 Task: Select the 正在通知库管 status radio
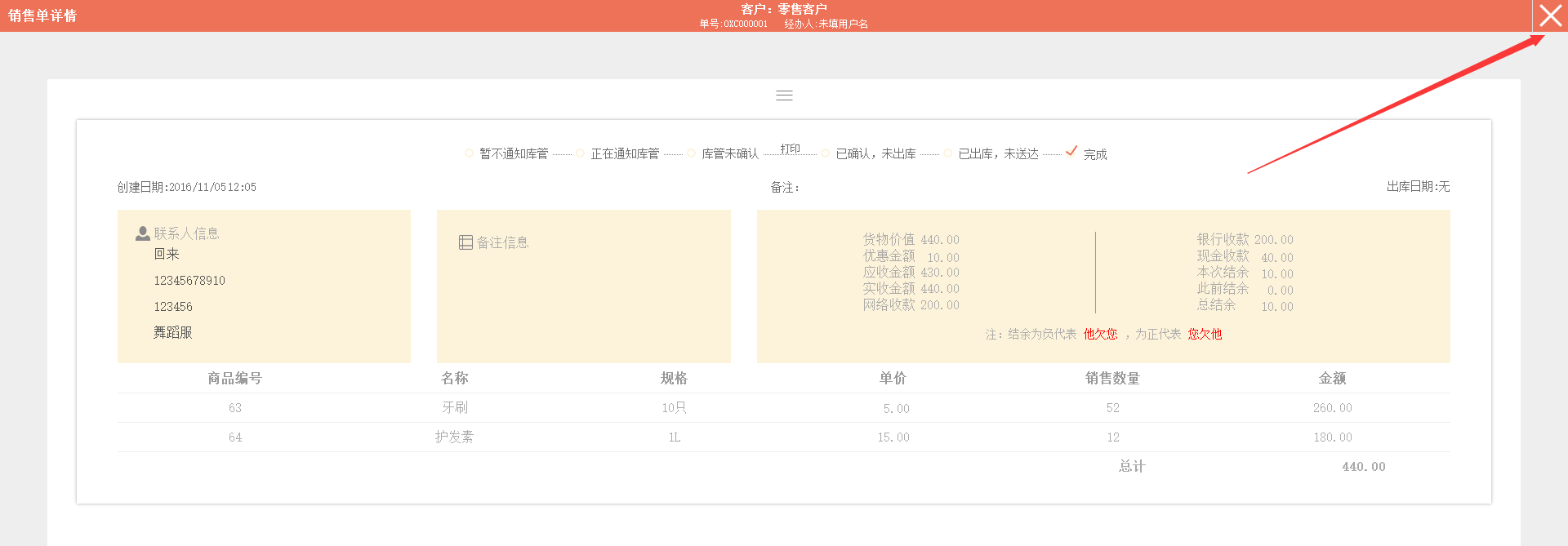[x=580, y=153]
